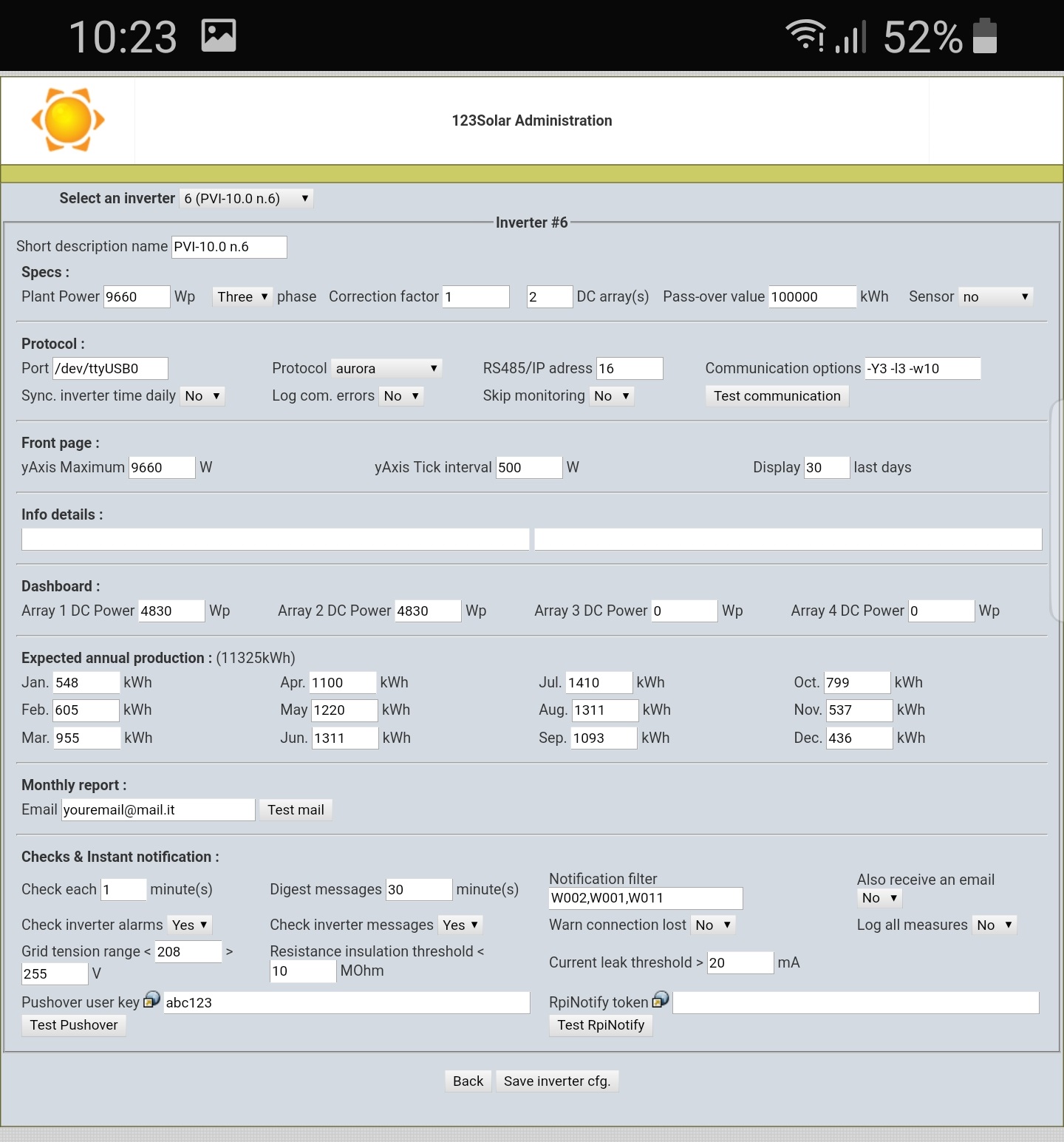Screen dimensions: 1064x1142
Task: Click the 123Solar sun logo
Action: [68, 120]
